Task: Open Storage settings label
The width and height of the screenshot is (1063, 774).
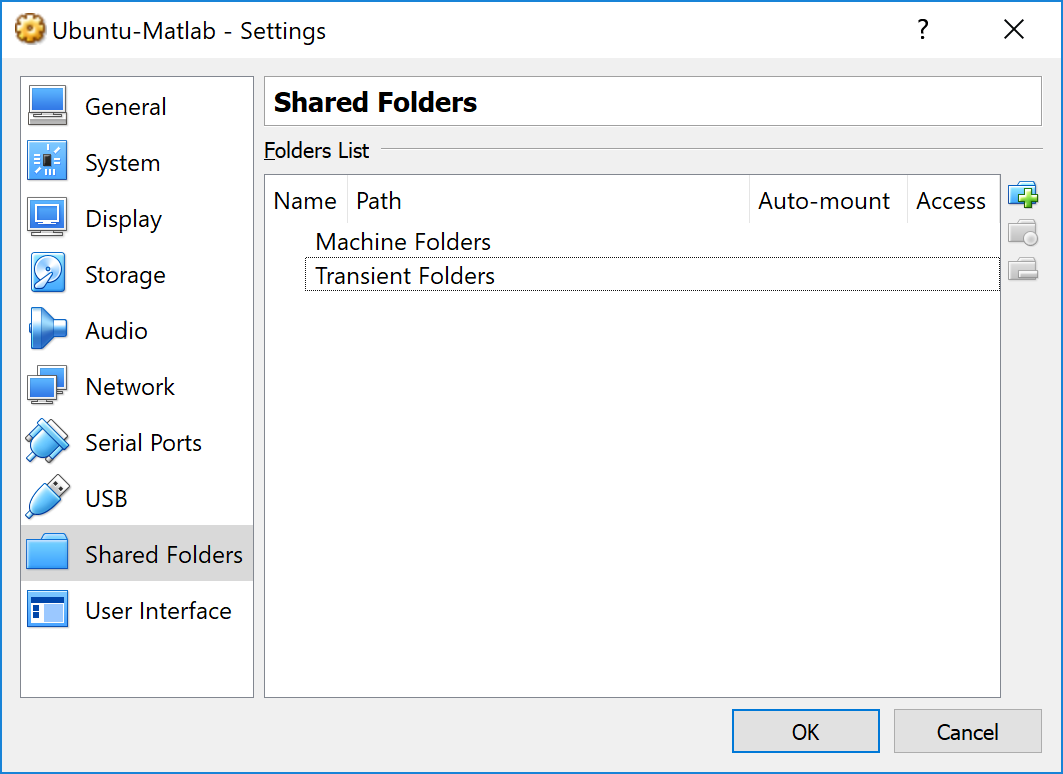Action: click(125, 275)
